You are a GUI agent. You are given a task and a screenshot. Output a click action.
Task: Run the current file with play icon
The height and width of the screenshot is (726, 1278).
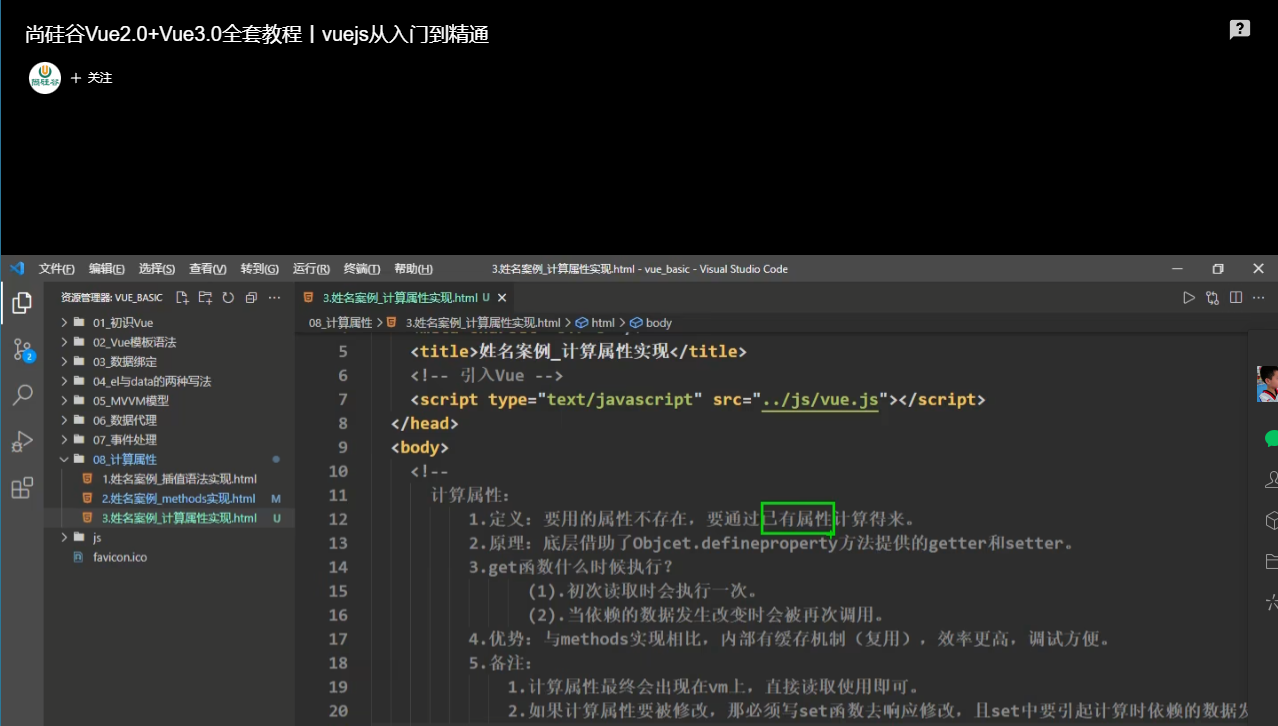[1188, 298]
